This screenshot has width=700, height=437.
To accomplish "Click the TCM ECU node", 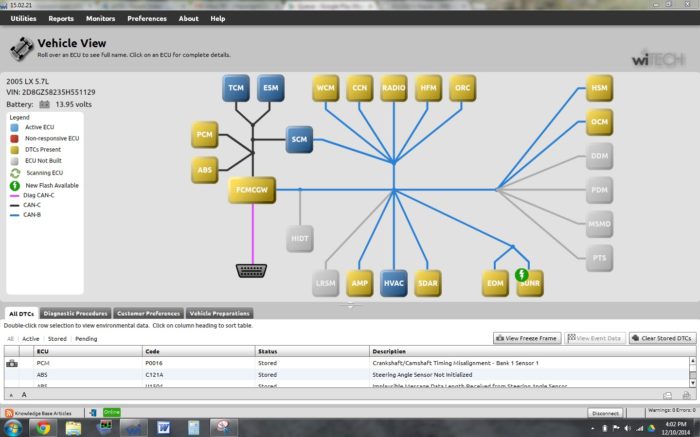I will click(x=236, y=88).
